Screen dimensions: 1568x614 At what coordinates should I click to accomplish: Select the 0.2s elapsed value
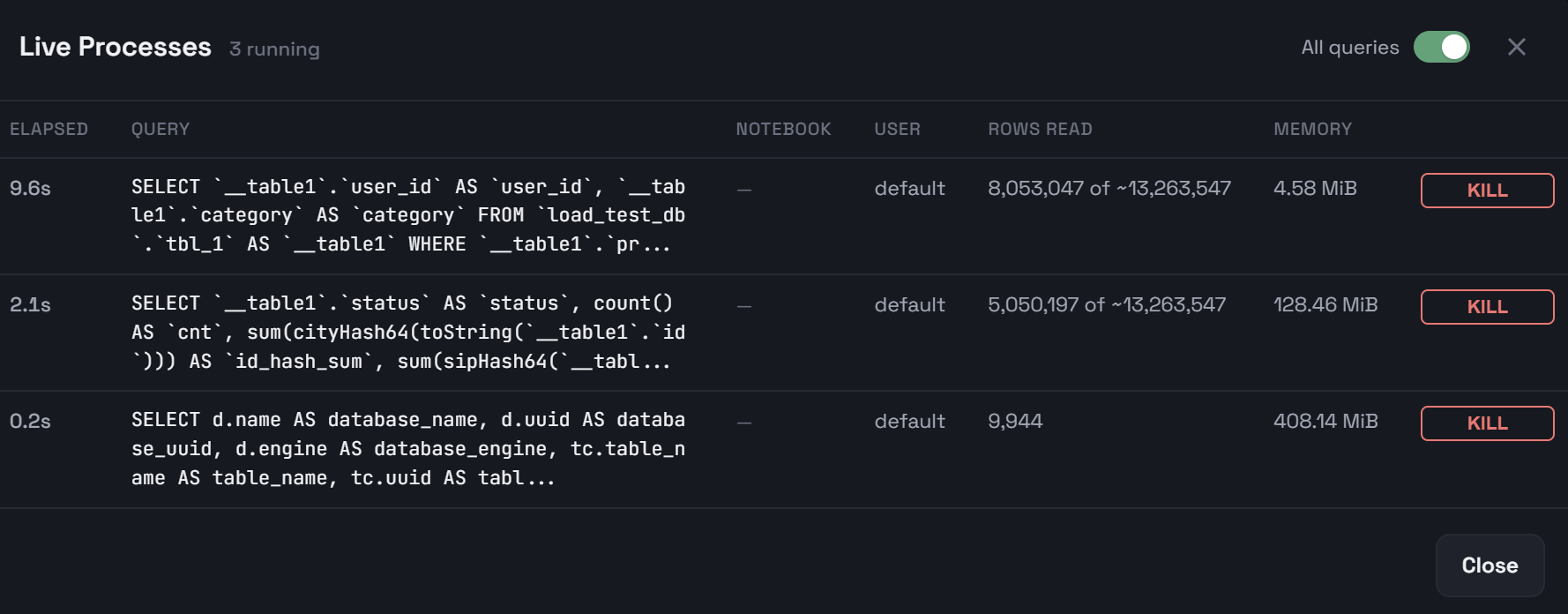30,421
